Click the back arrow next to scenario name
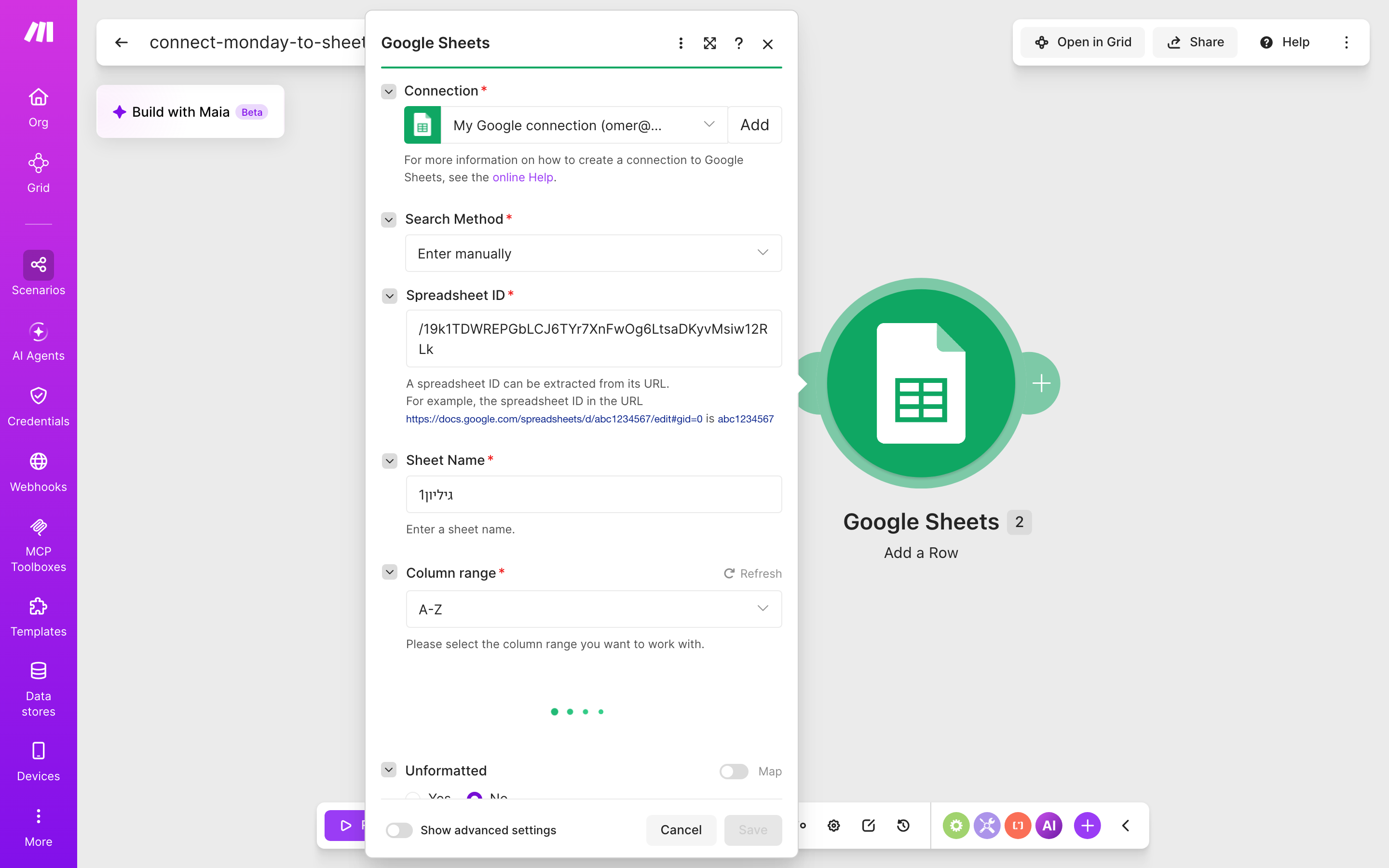Screen dimensions: 1389x868 point(121,42)
